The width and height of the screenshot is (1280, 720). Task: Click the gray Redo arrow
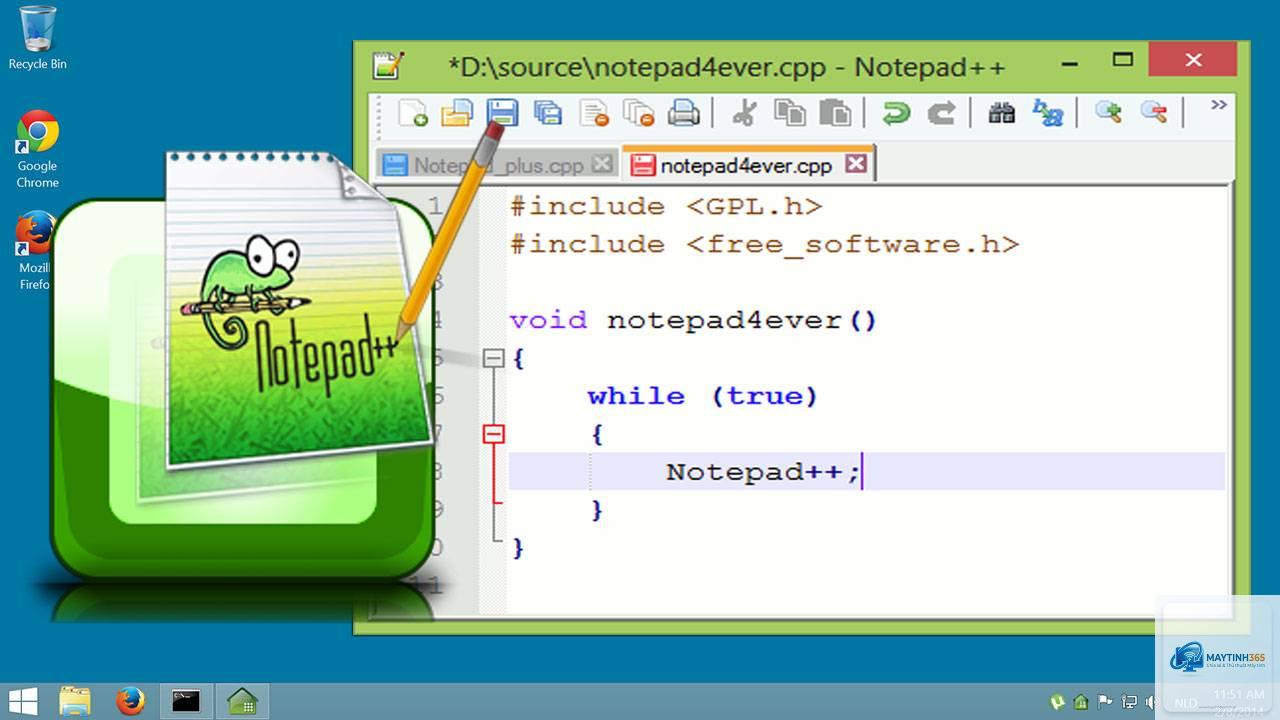[x=941, y=112]
